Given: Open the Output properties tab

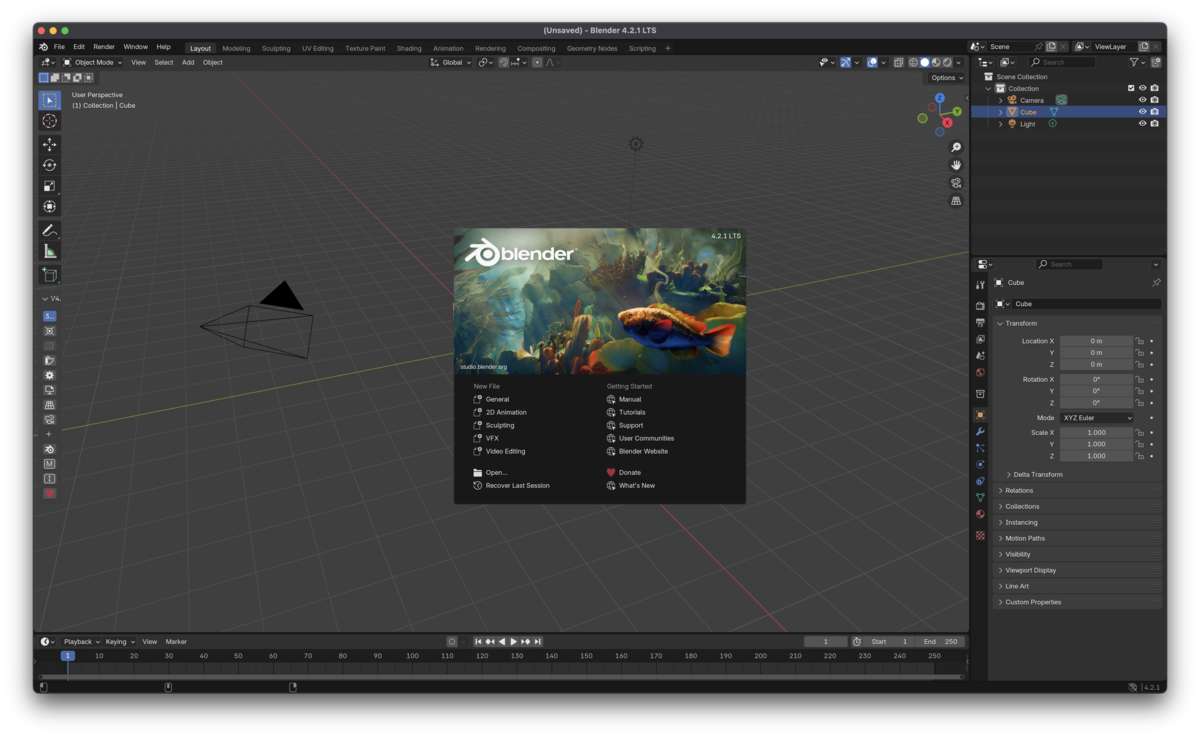Looking at the screenshot, I should tap(980, 323).
